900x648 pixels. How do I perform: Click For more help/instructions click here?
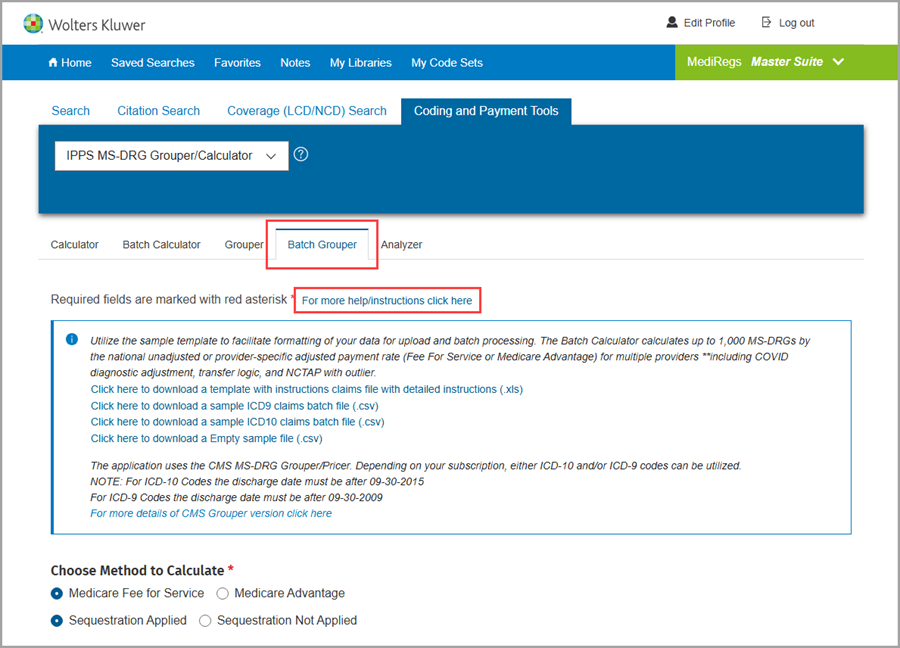[x=387, y=301]
